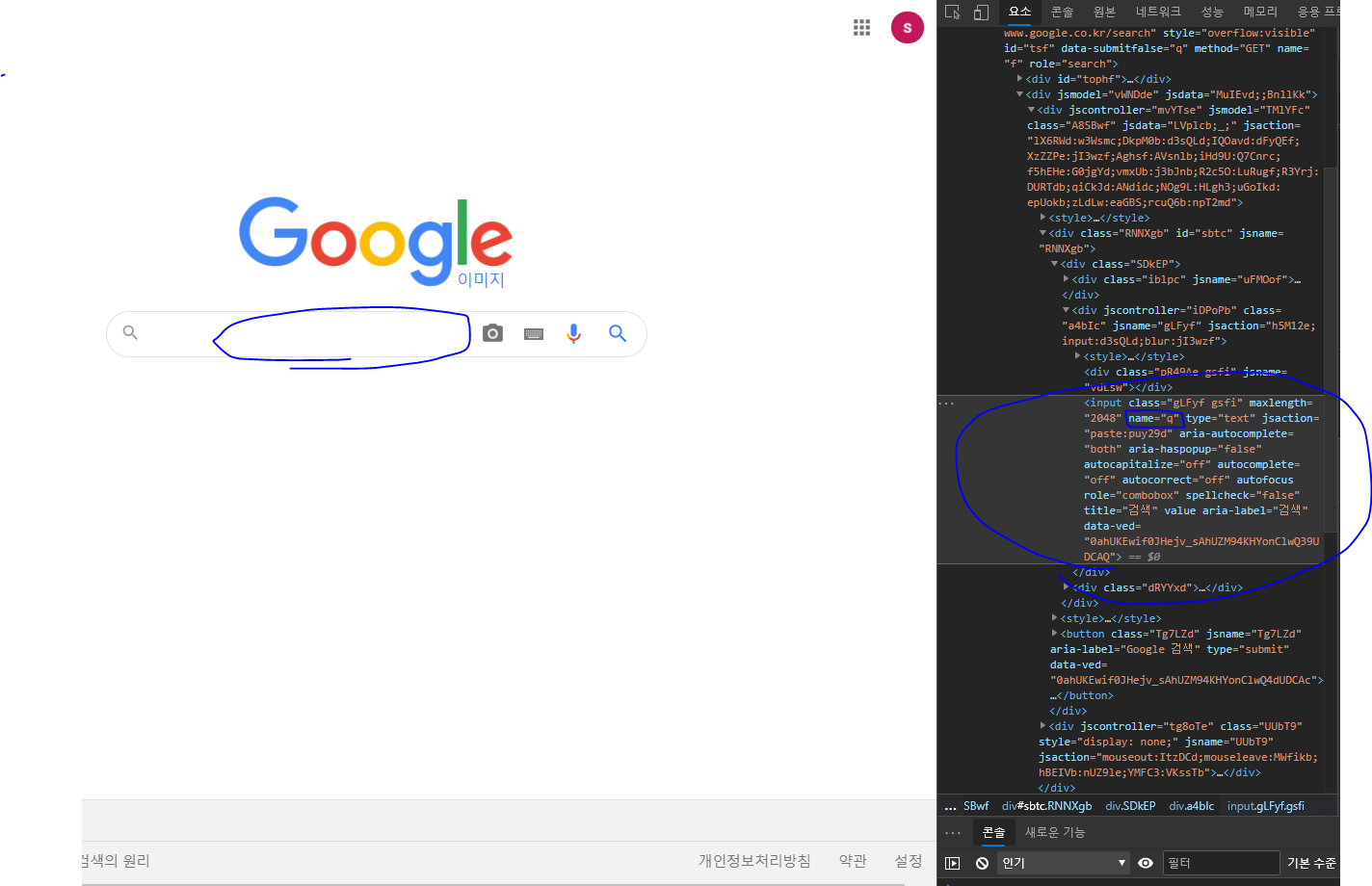Open the 검색의 원리 footer link

[116, 860]
